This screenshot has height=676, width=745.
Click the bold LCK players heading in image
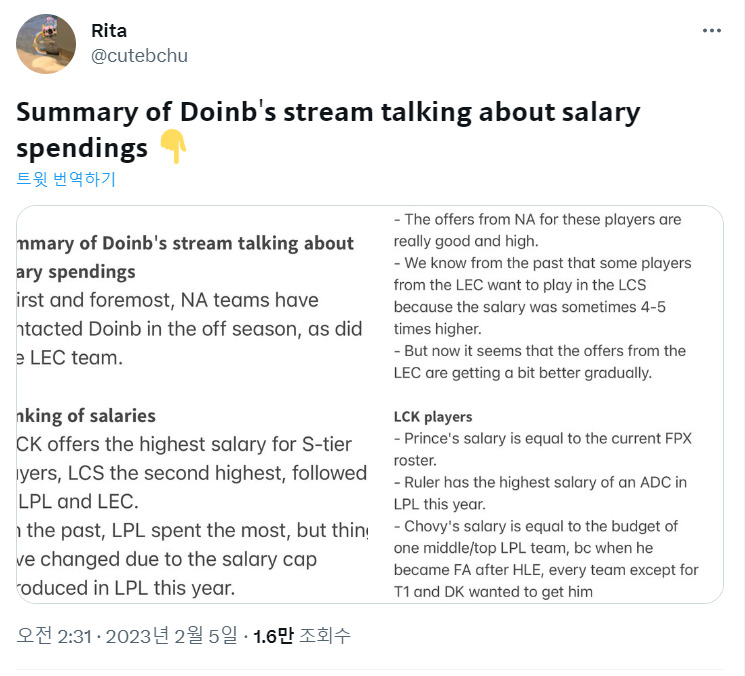pos(433,417)
